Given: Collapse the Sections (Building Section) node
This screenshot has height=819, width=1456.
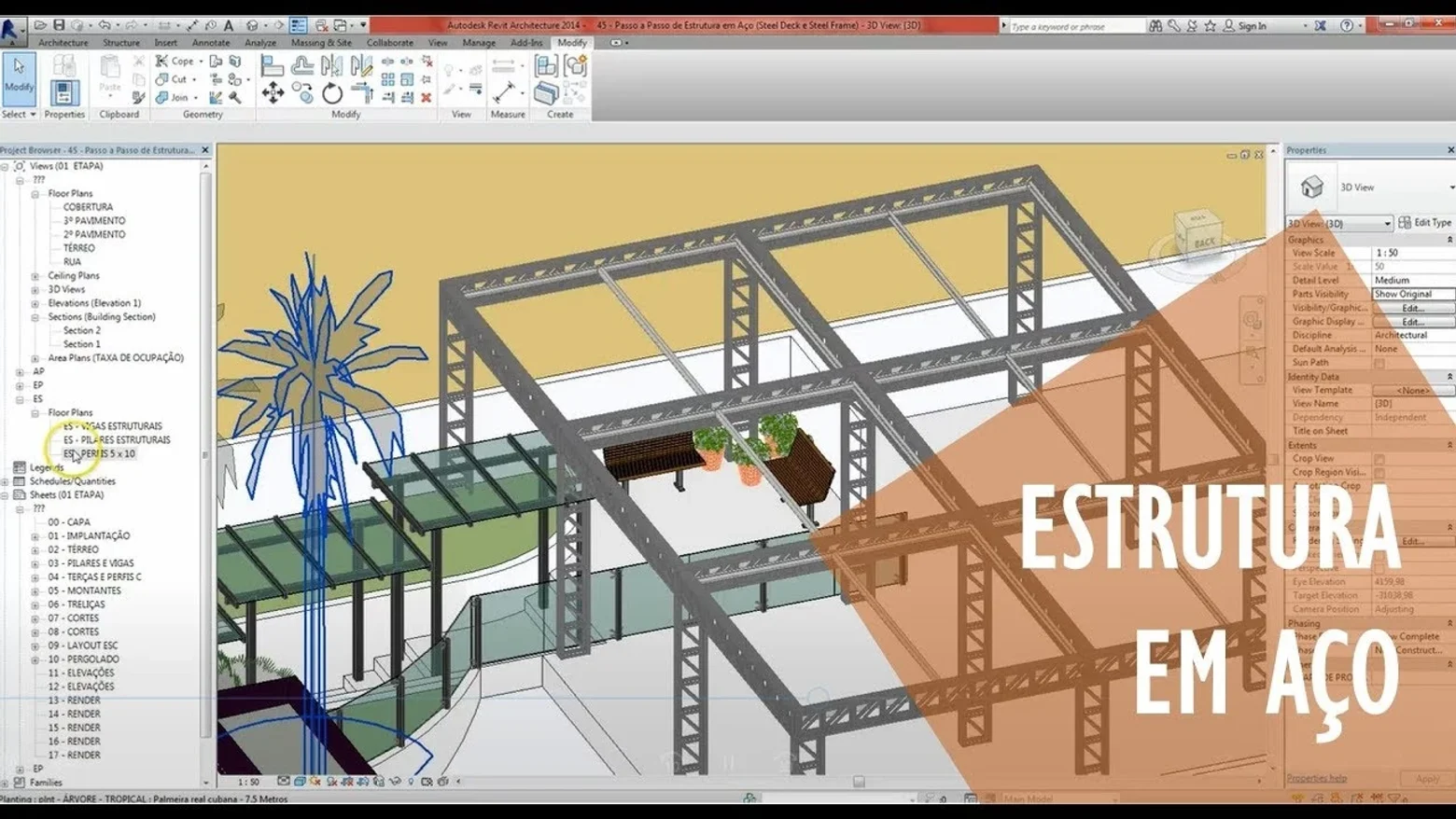Looking at the screenshot, I should [35, 317].
